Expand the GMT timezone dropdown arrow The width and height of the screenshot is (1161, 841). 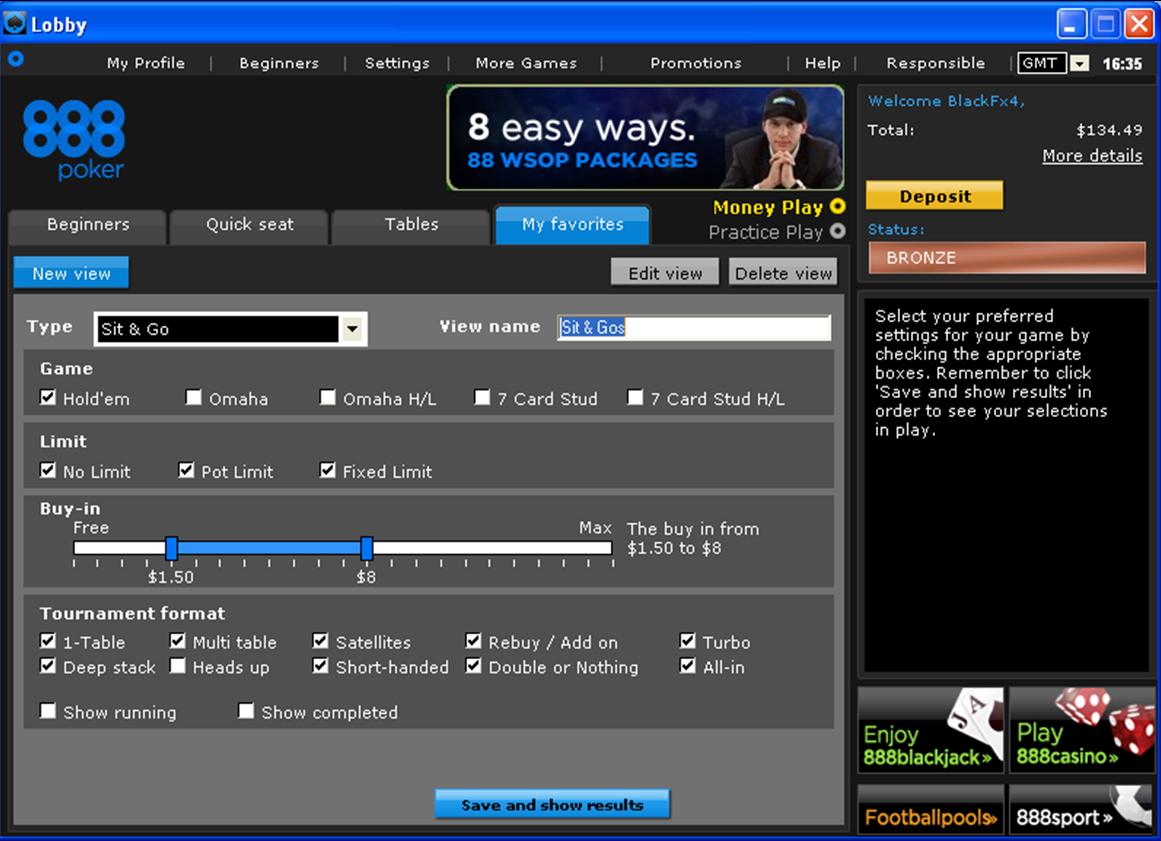[x=1080, y=63]
